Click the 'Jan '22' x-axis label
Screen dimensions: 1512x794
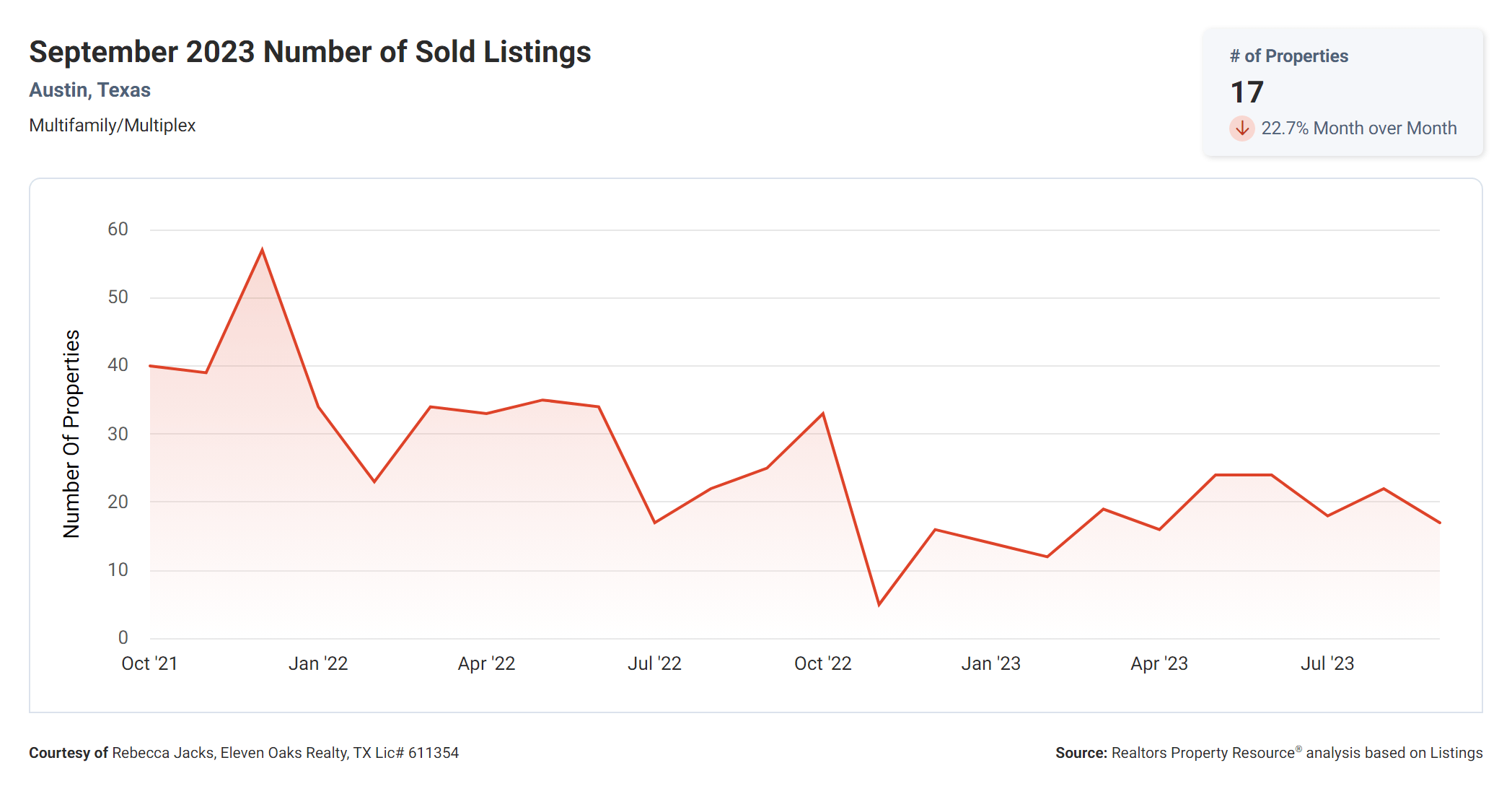click(318, 663)
